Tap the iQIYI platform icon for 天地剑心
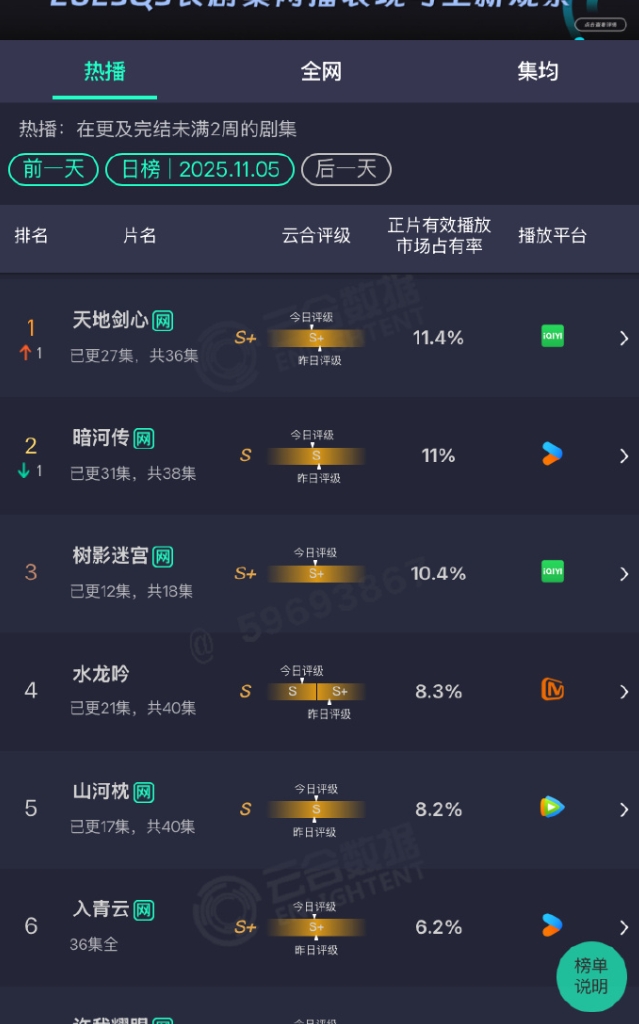 tap(552, 336)
